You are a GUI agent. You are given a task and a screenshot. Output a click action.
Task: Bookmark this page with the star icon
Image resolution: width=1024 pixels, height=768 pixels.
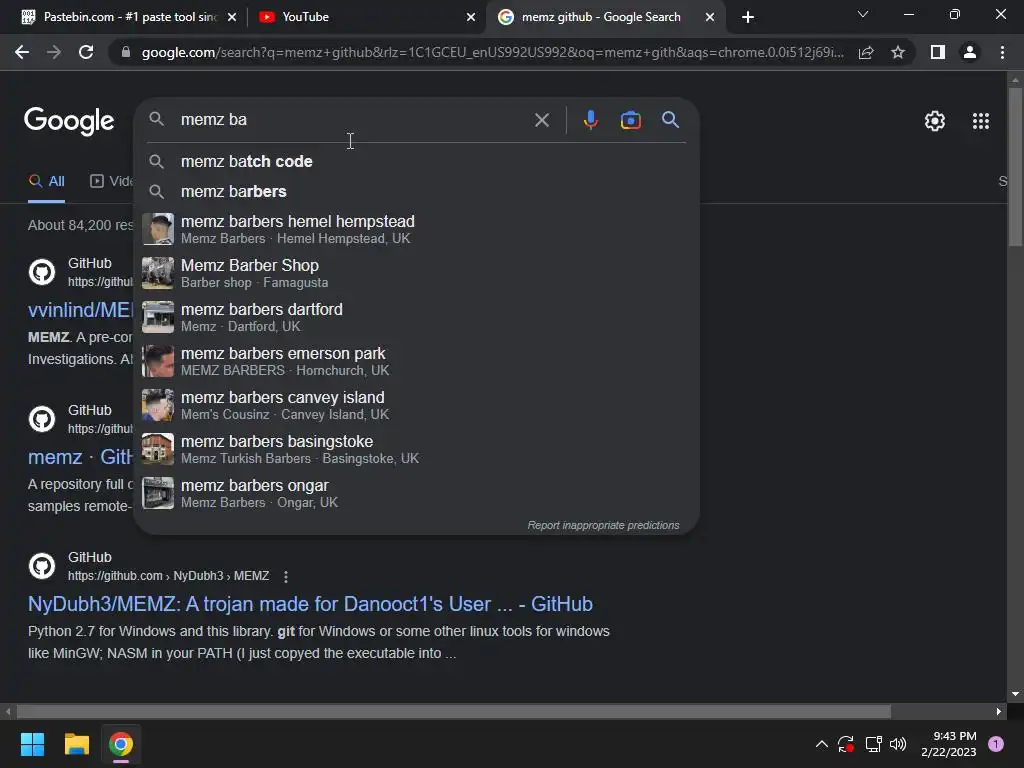[898, 52]
